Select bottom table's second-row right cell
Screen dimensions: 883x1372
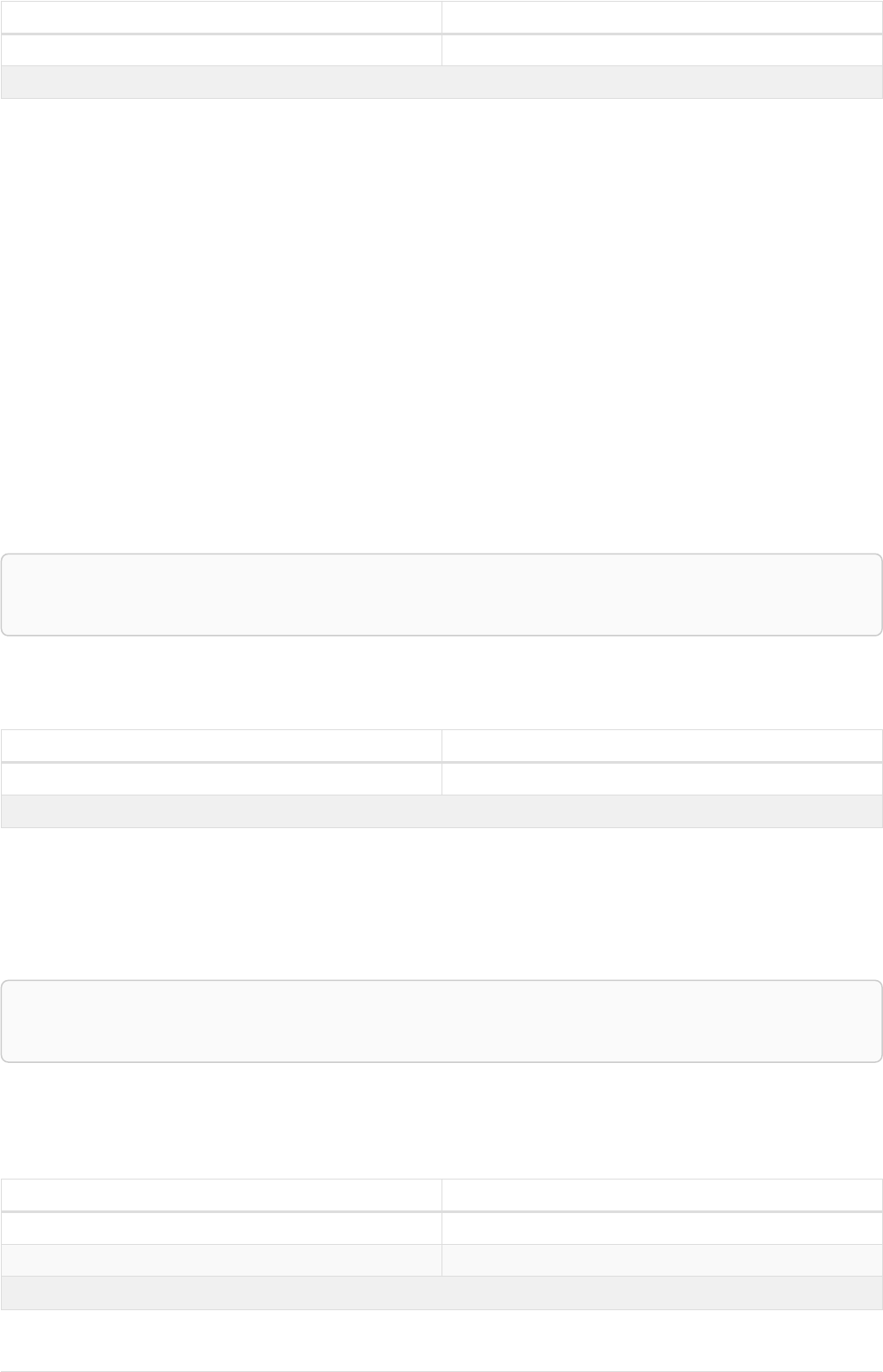point(661,1260)
